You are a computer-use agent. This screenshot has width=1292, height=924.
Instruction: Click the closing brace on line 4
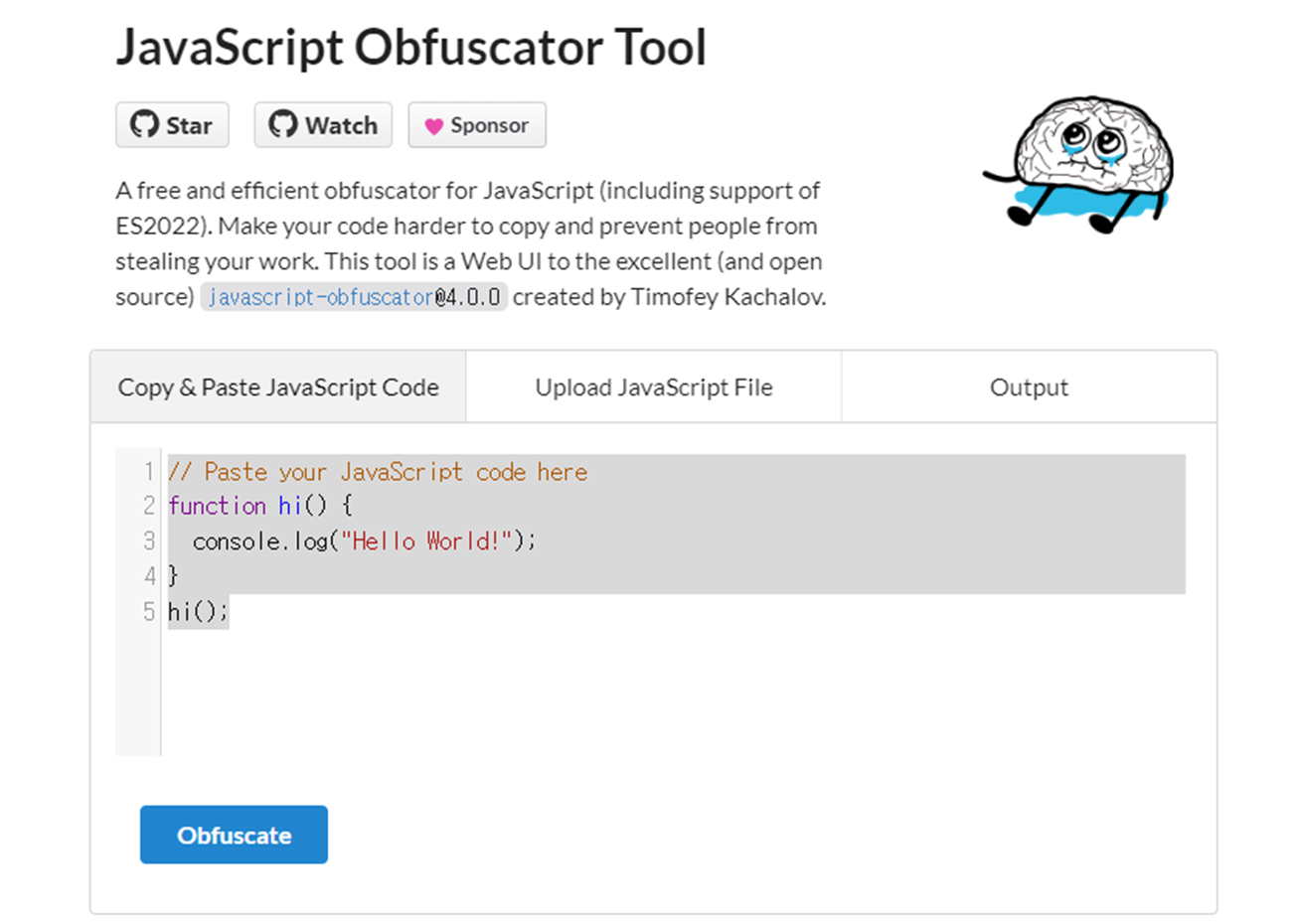tap(173, 576)
